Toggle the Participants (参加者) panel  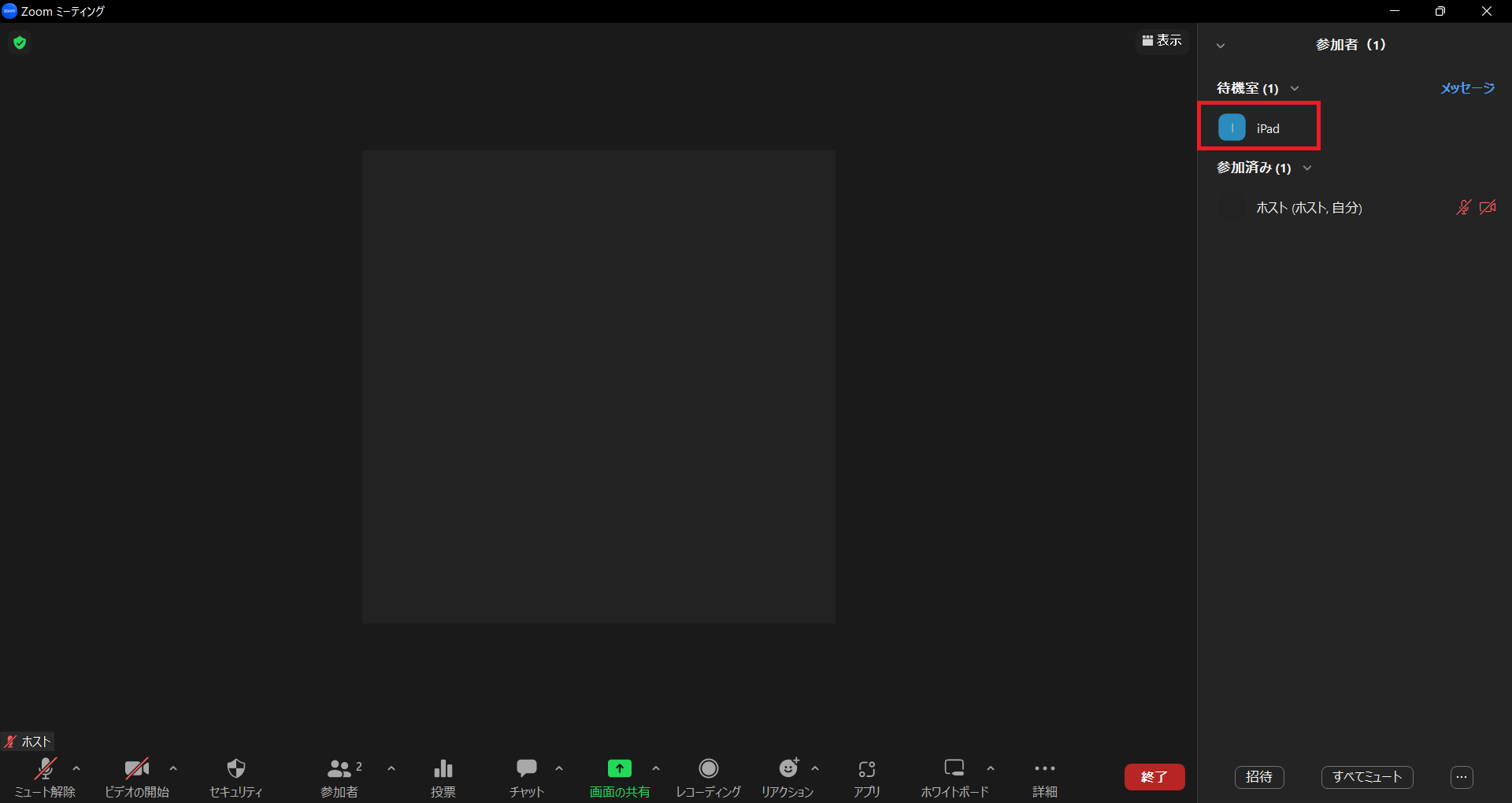point(339,776)
